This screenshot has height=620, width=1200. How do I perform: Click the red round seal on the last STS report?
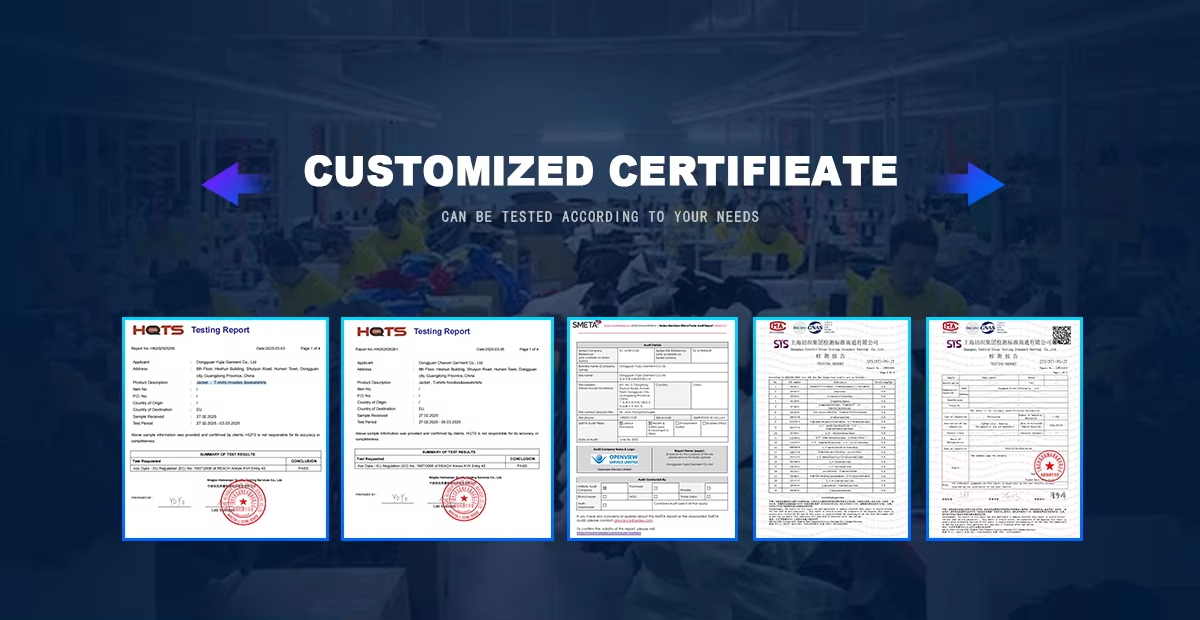1049,466
